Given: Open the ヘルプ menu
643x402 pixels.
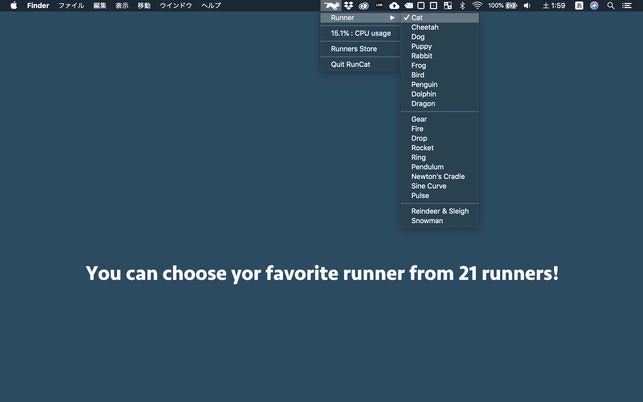Looking at the screenshot, I should [x=211, y=6].
